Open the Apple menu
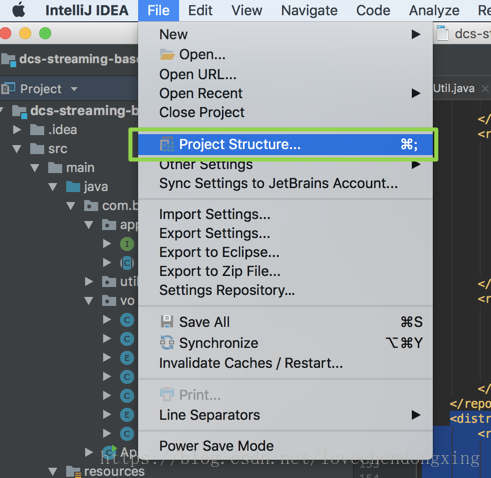The height and width of the screenshot is (478, 491). (x=19, y=10)
